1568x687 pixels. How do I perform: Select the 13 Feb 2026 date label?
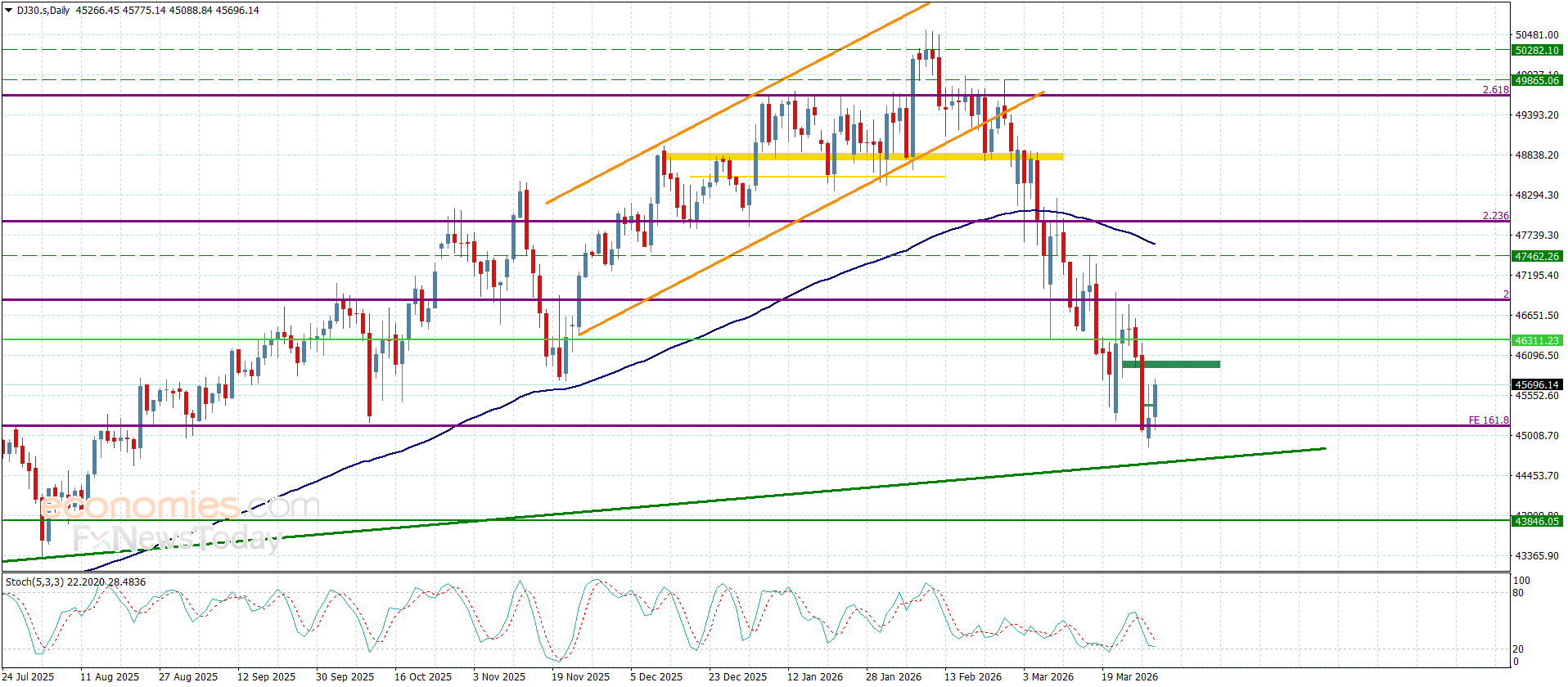pos(973,676)
